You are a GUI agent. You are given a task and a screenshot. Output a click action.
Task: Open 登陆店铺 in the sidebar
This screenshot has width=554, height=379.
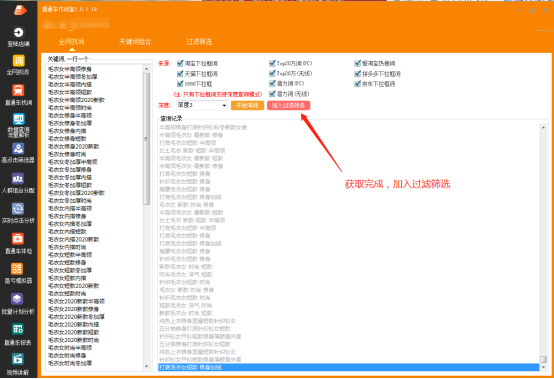(x=18, y=37)
